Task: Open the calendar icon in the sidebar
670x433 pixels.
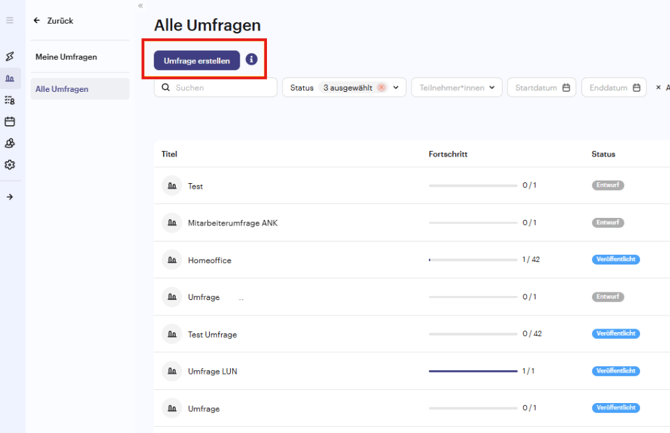Action: click(10, 122)
